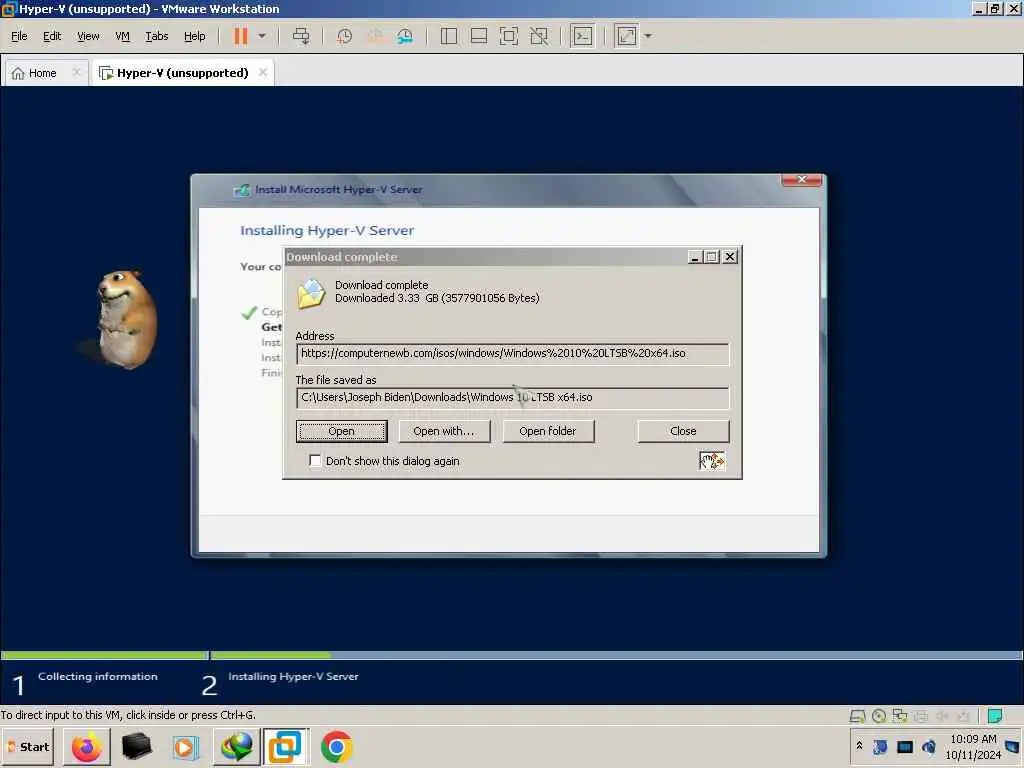Viewport: 1024px width, 768px height.
Task: Maximize the Download complete dialog
Action: [712, 257]
